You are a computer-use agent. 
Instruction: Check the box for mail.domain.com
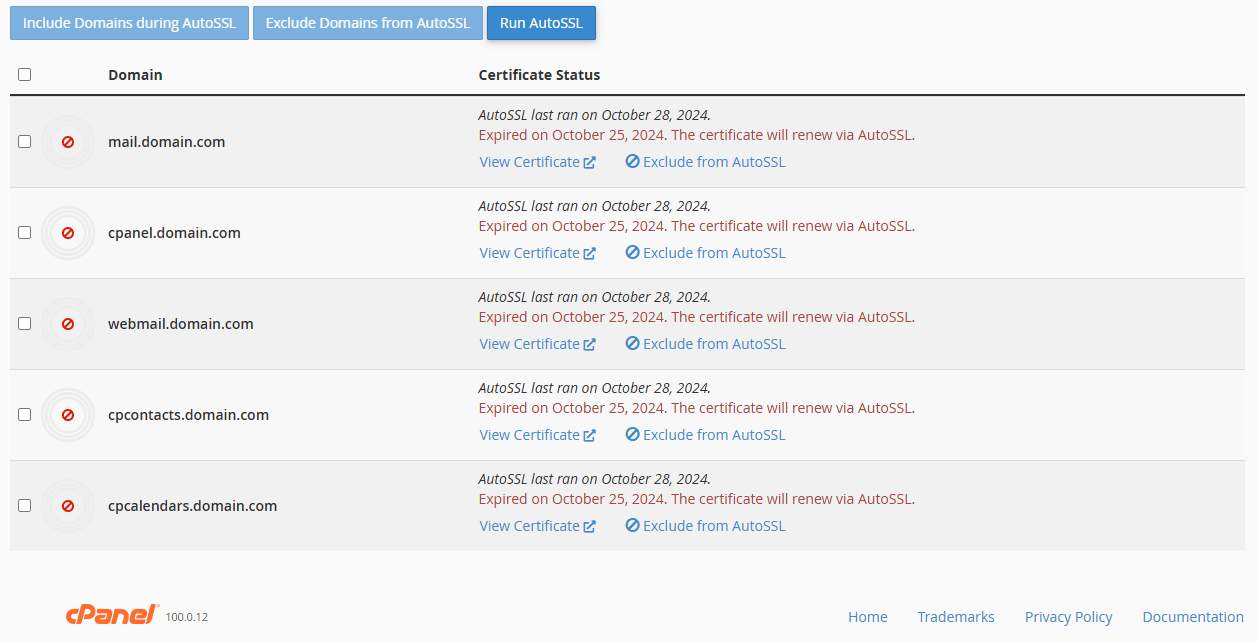tap(25, 142)
